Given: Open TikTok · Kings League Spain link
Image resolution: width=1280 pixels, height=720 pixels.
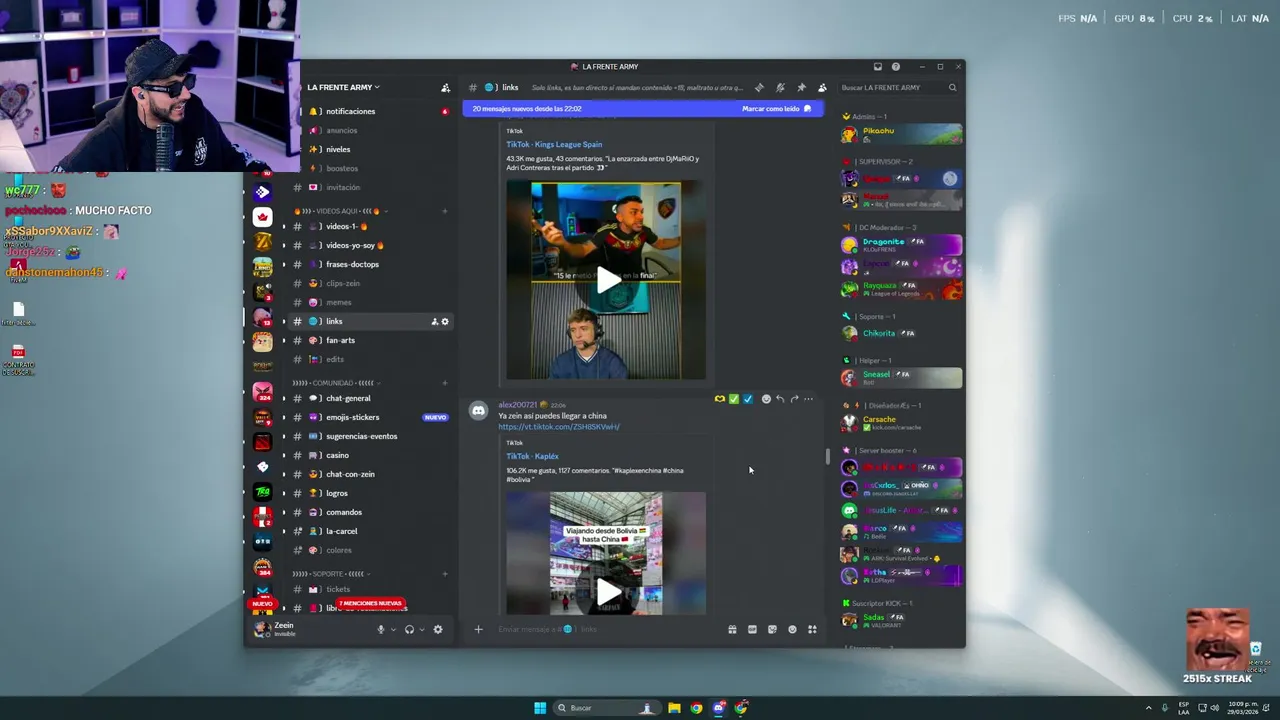Looking at the screenshot, I should pyautogui.click(x=554, y=144).
